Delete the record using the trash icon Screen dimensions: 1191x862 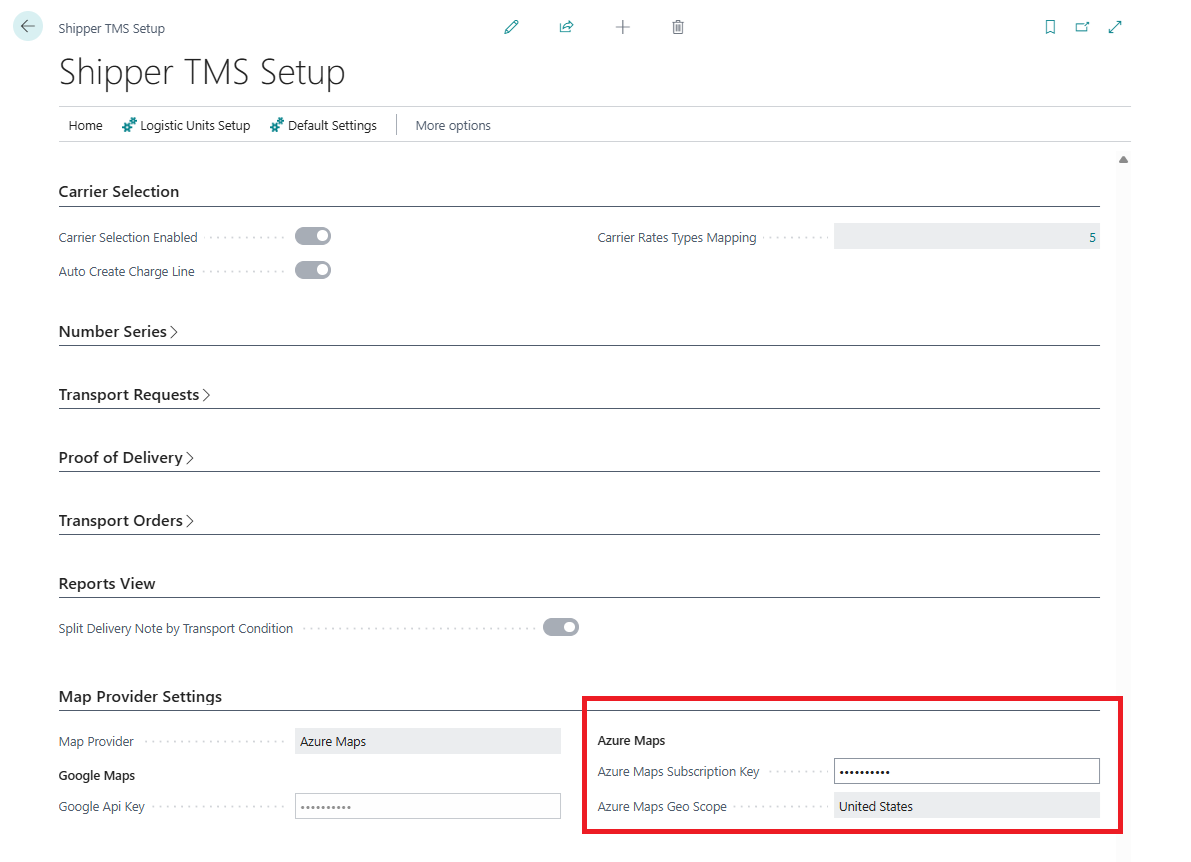point(677,27)
